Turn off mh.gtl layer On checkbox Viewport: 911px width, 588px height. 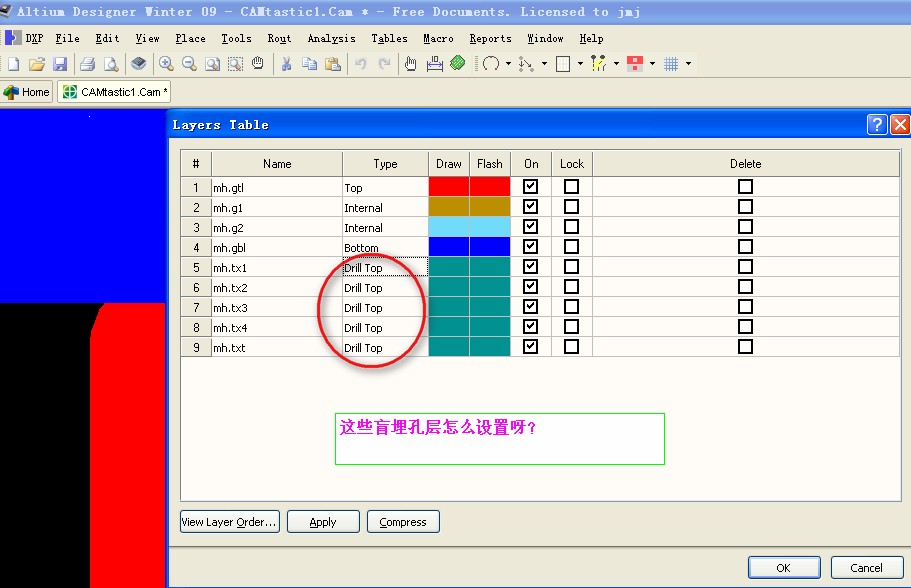(530, 187)
